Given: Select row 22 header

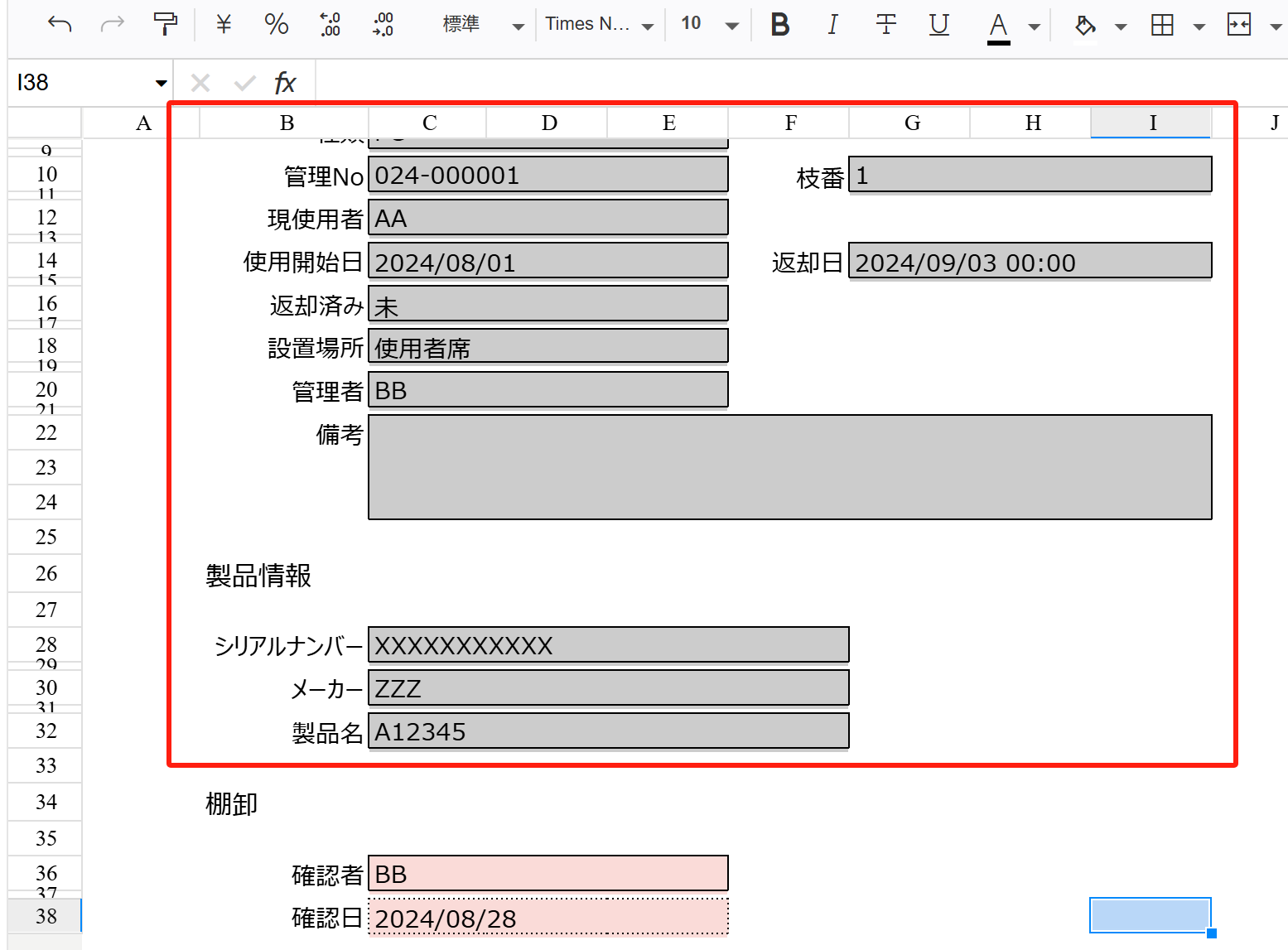Looking at the screenshot, I should point(46,433).
